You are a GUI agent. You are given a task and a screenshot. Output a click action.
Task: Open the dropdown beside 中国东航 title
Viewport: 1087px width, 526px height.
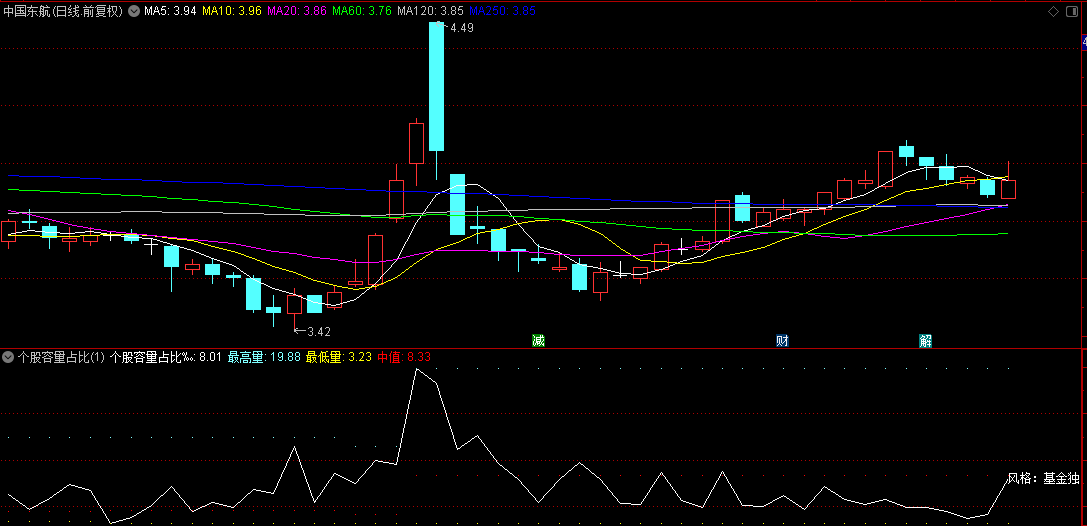[133, 11]
